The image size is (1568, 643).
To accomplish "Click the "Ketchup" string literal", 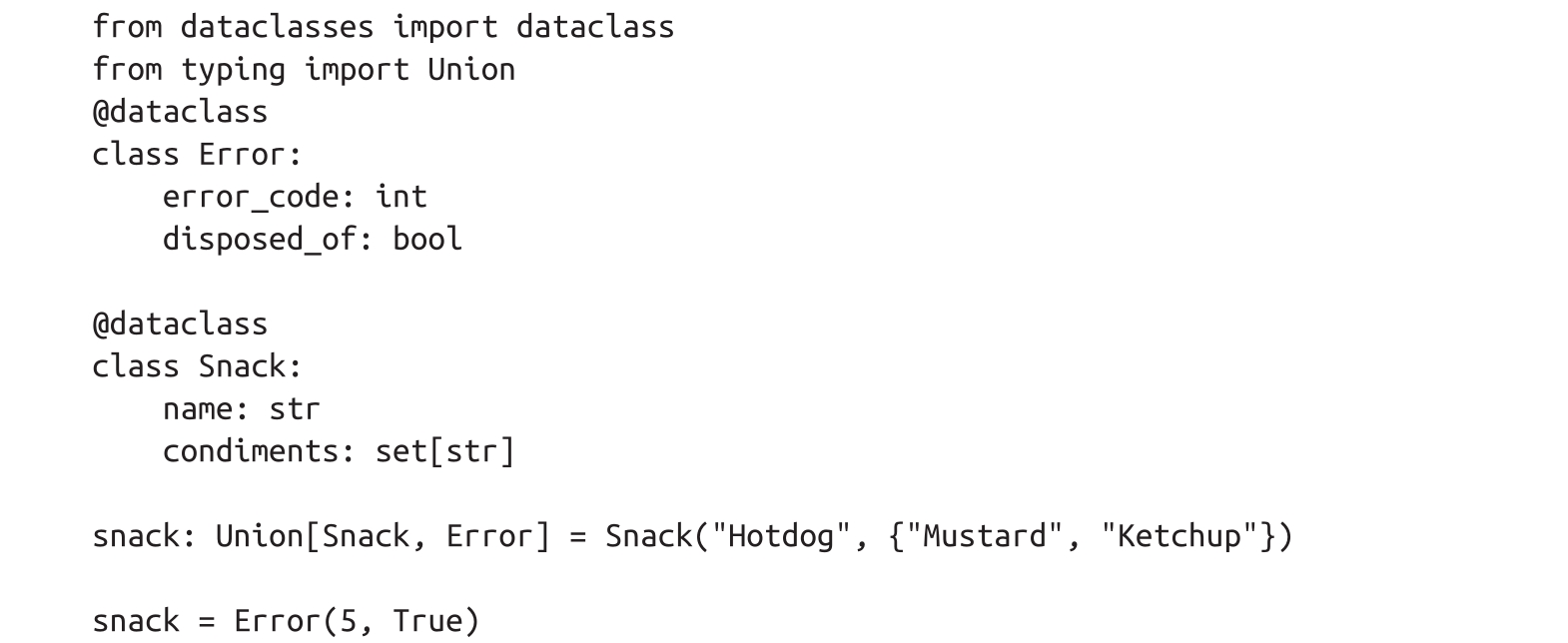I will 1178,536.
